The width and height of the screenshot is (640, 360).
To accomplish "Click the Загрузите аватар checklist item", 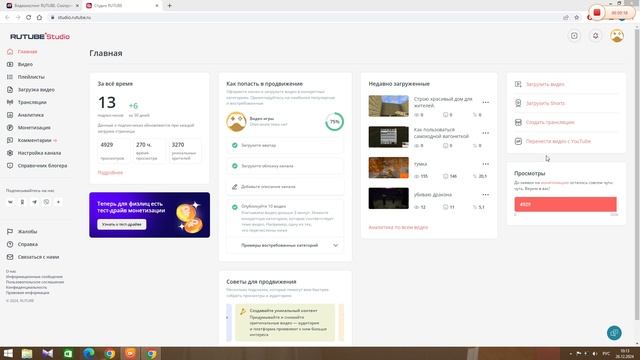I will pos(285,145).
